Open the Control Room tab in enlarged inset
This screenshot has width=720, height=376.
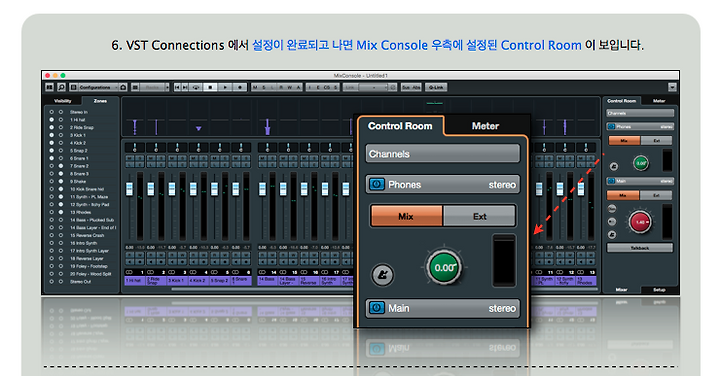pyautogui.click(x=400, y=126)
